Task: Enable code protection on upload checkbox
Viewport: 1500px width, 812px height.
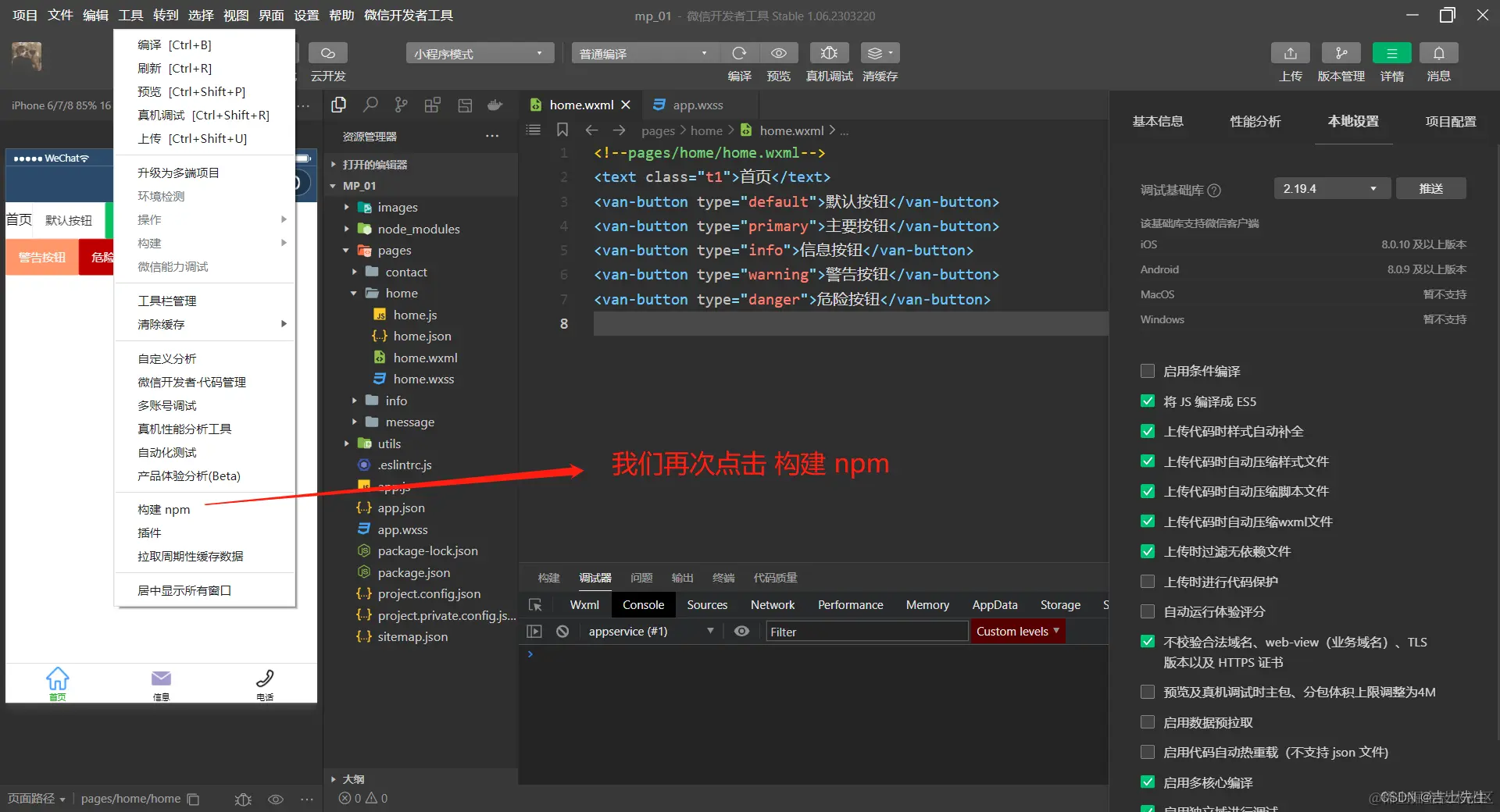Action: point(1148,582)
